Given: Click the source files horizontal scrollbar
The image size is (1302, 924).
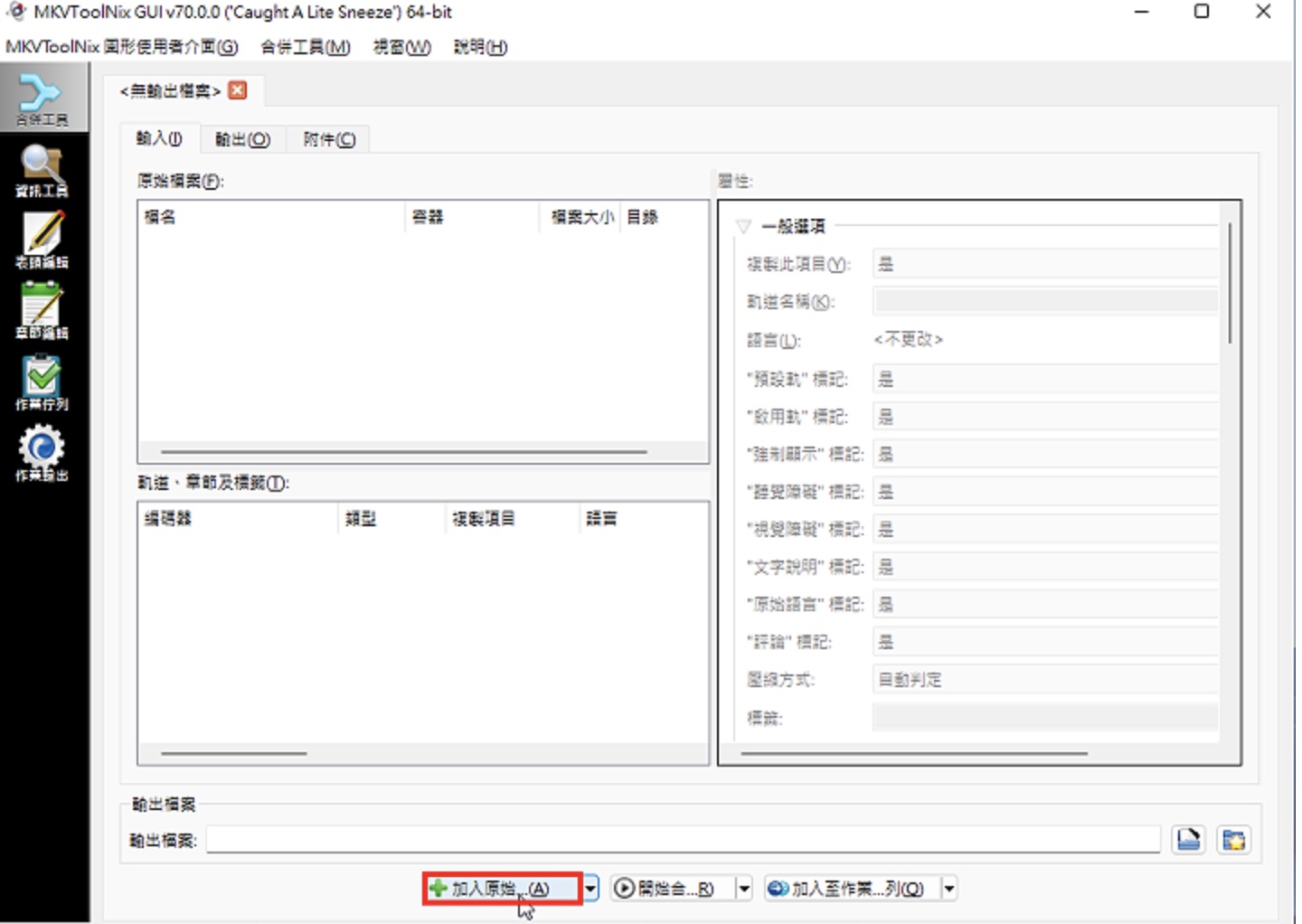Looking at the screenshot, I should click(404, 451).
